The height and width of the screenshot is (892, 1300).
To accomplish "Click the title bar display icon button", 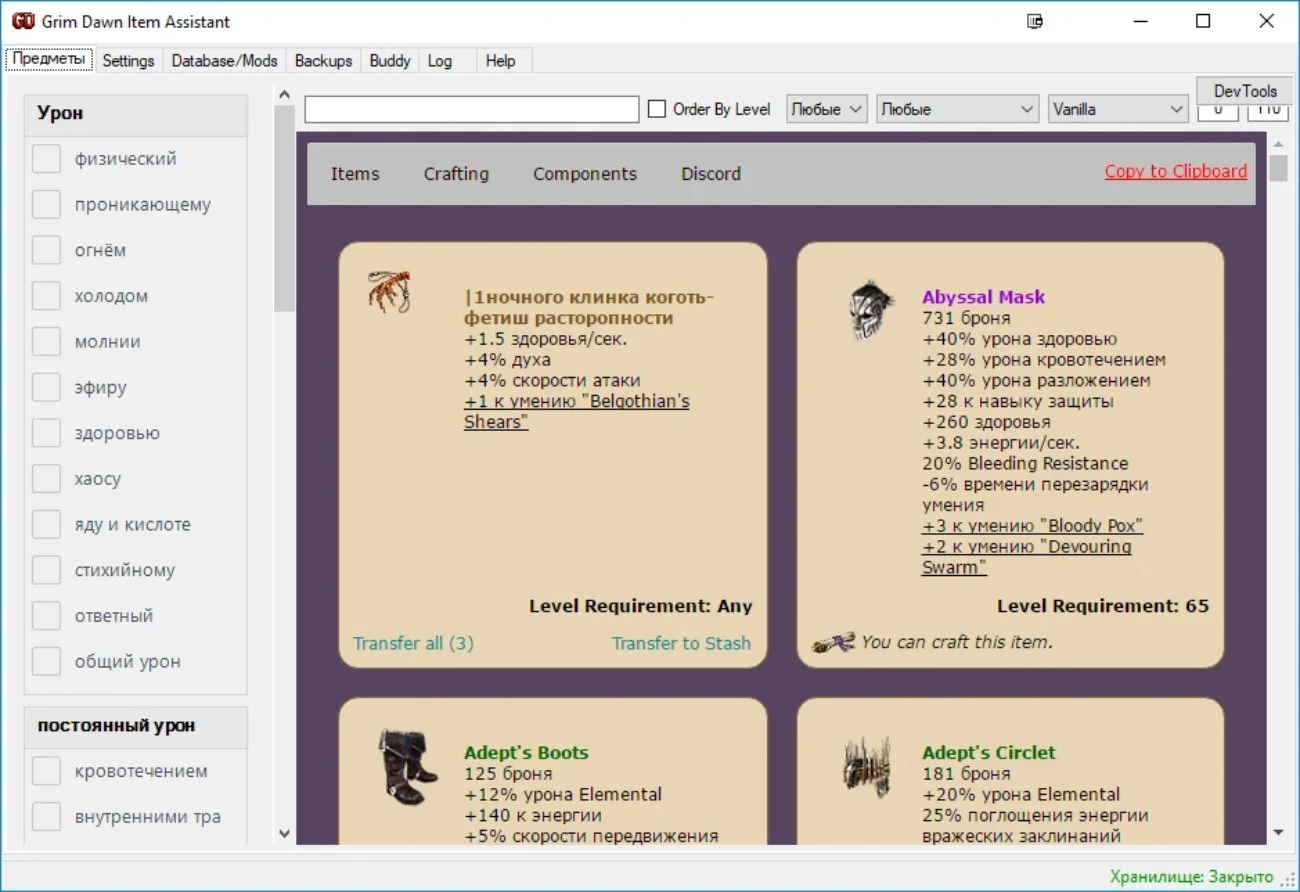I will (x=1035, y=21).
